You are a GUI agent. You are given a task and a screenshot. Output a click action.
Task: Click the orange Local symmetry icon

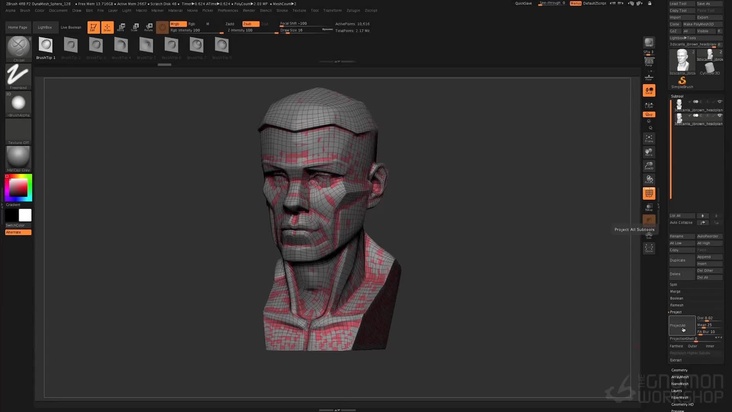(649, 91)
